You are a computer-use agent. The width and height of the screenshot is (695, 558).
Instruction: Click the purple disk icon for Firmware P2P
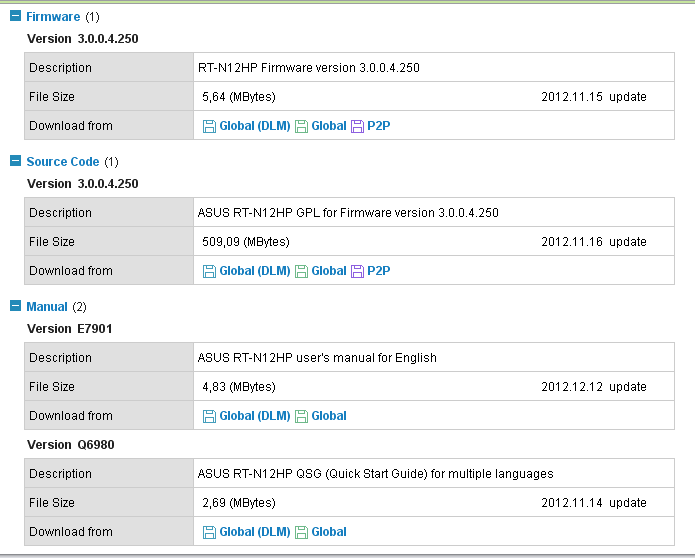point(357,126)
